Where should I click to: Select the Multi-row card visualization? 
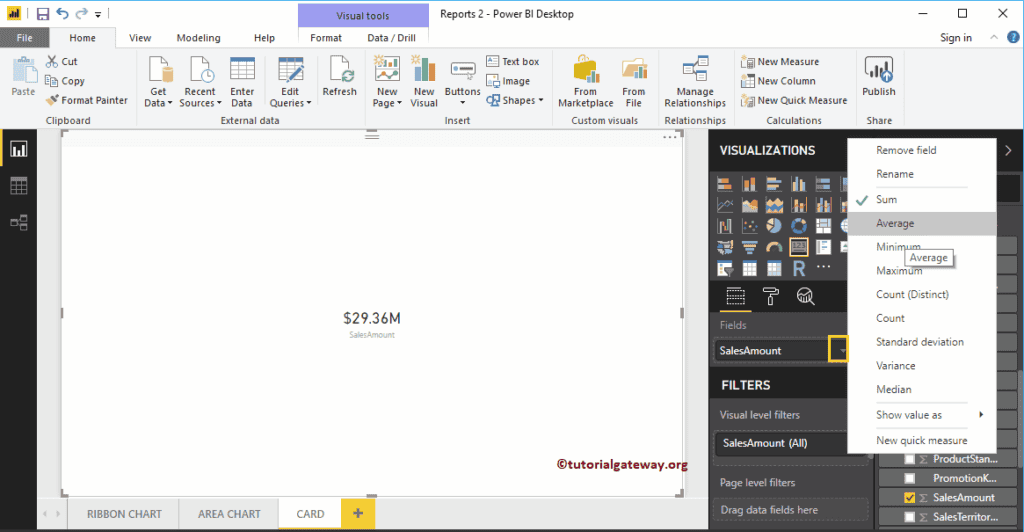[x=823, y=247]
